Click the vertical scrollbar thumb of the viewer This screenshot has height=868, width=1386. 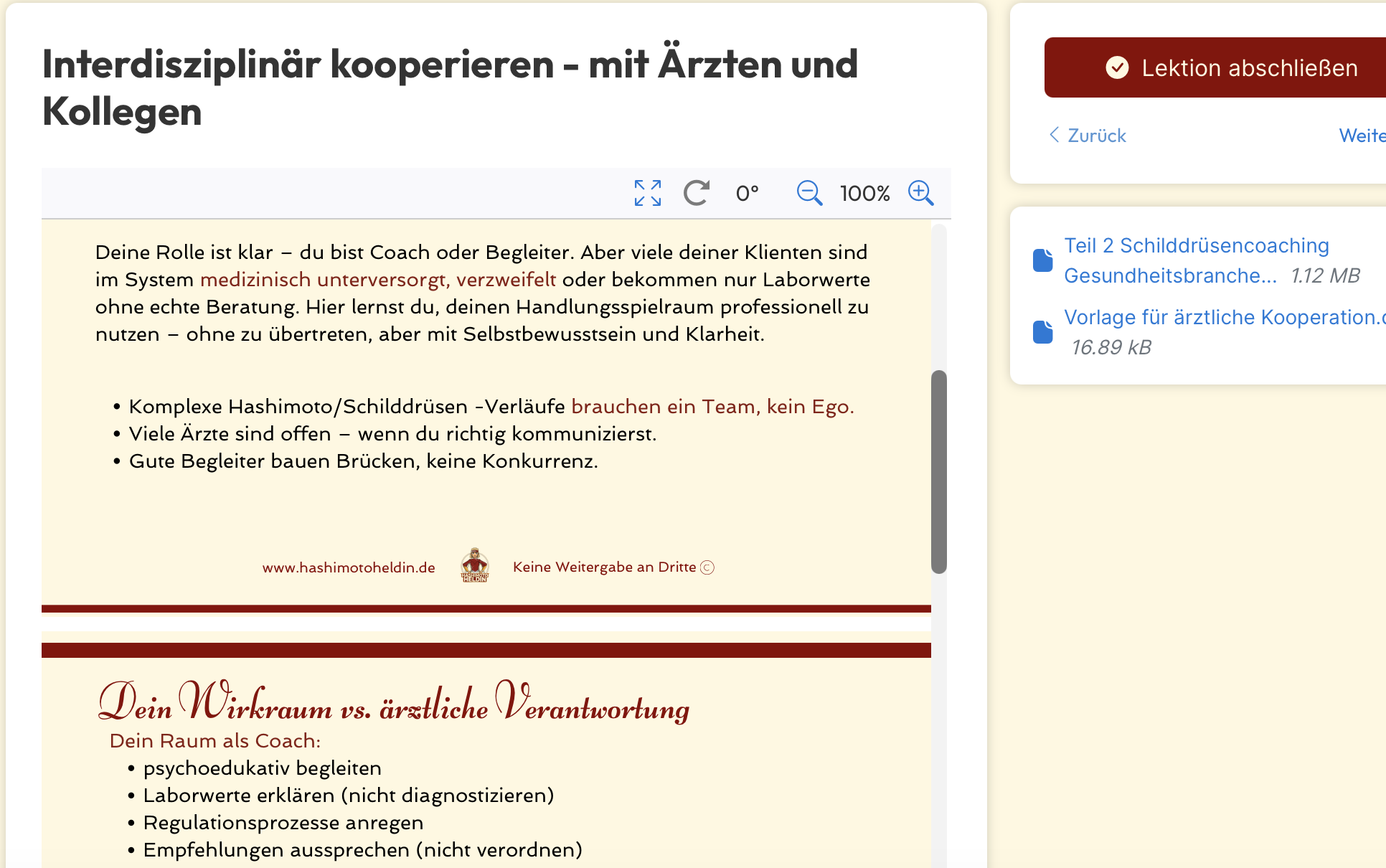(x=938, y=471)
